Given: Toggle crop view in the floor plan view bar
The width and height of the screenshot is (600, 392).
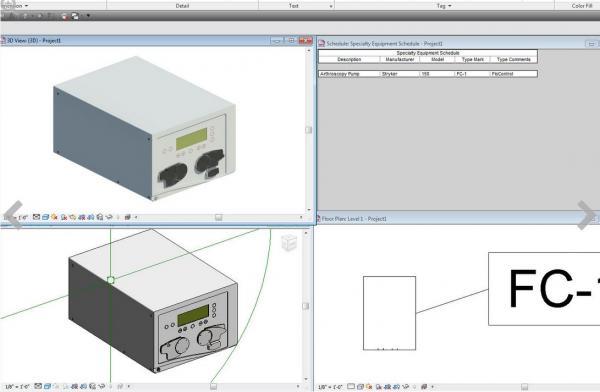Looking at the screenshot, I should 387,387.
